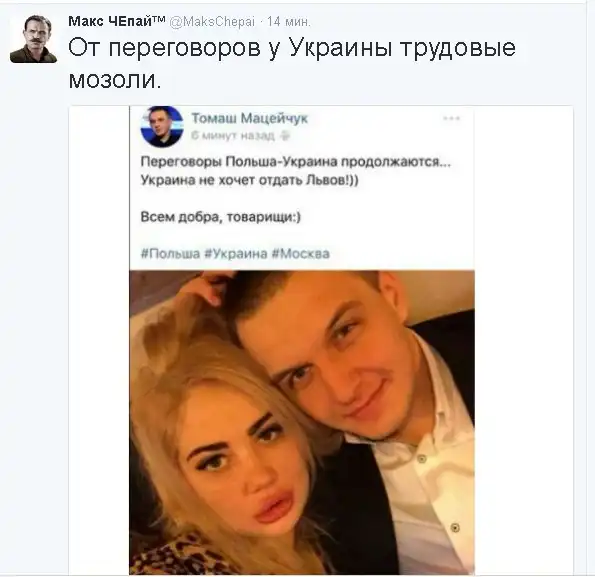
Task: Click the Макс ЧЕпай display name
Action: pos(116,21)
